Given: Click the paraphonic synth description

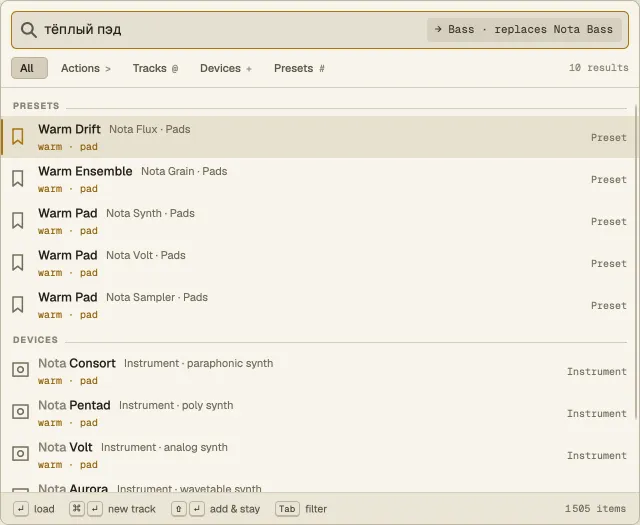Looking at the screenshot, I should pyautogui.click(x=230, y=363).
